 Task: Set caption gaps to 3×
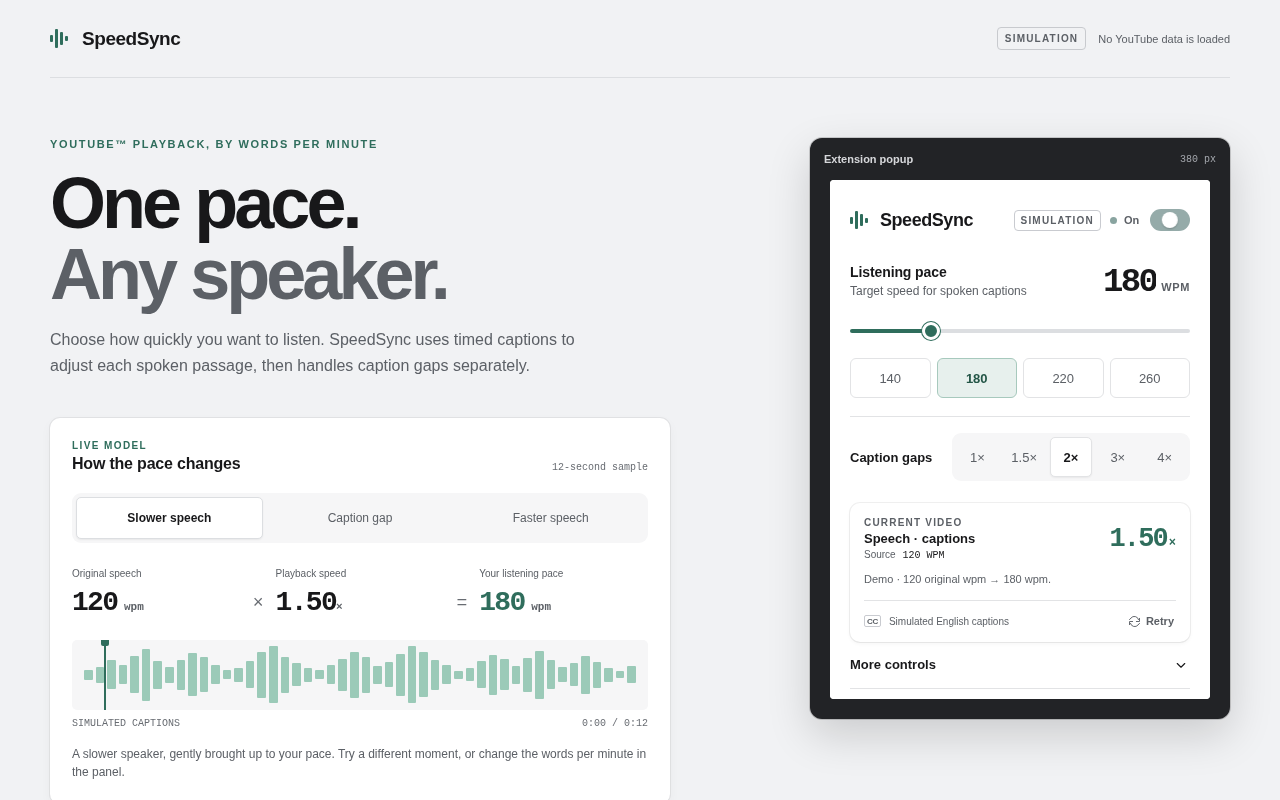point(1118,457)
